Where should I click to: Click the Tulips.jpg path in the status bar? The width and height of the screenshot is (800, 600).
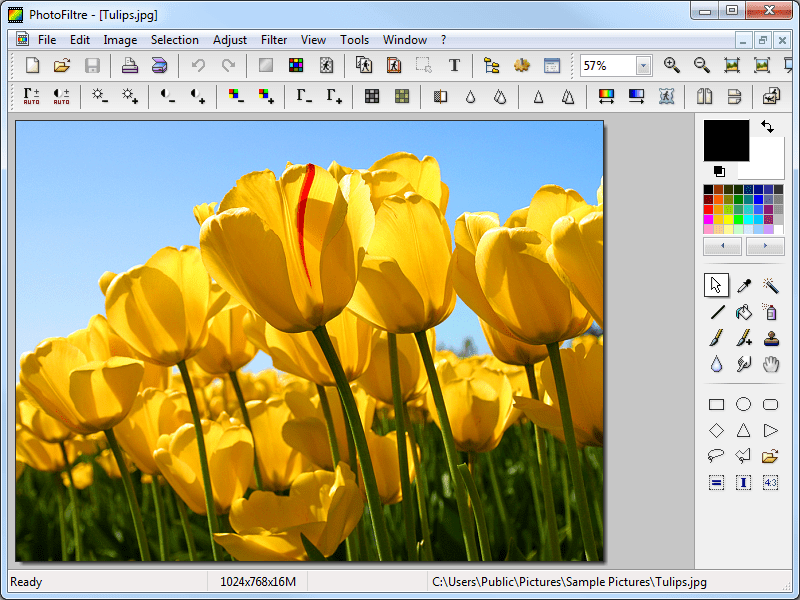(x=570, y=582)
